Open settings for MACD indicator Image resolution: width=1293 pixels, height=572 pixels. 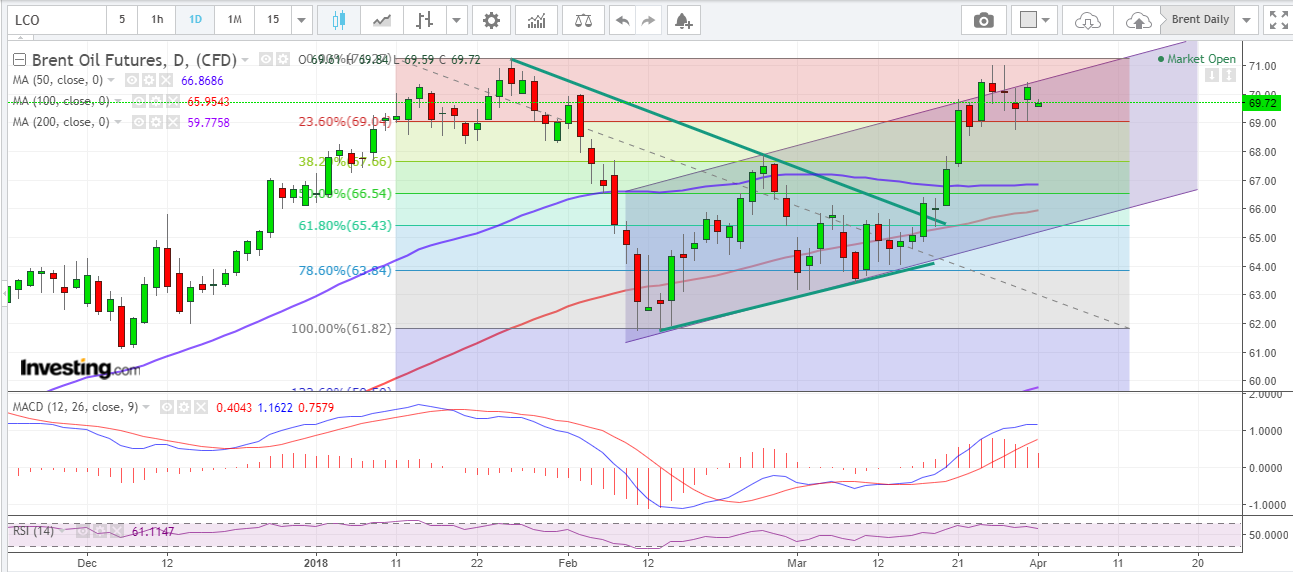pos(184,407)
